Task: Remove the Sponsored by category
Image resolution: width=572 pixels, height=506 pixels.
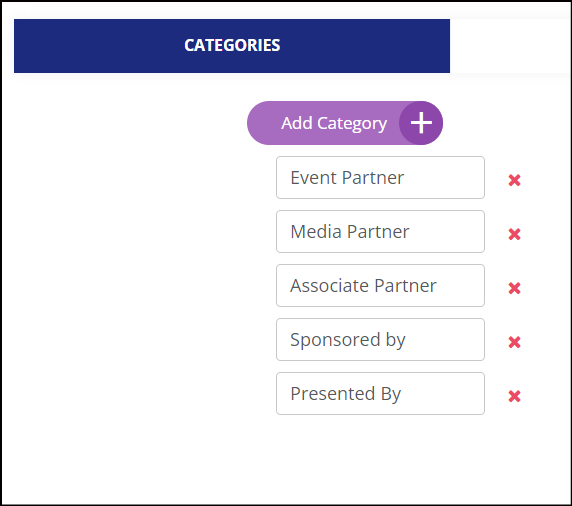Action: [x=514, y=342]
